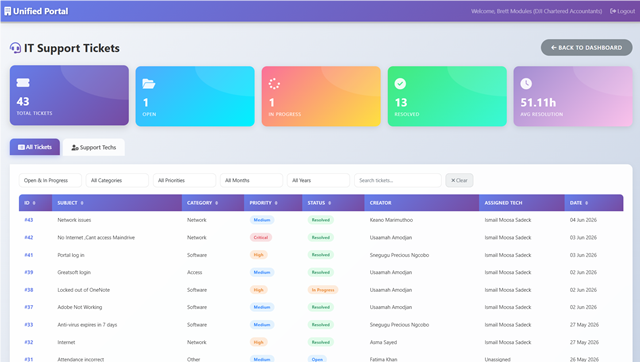Click the ticket icon on Total Tickets card

tap(23, 83)
